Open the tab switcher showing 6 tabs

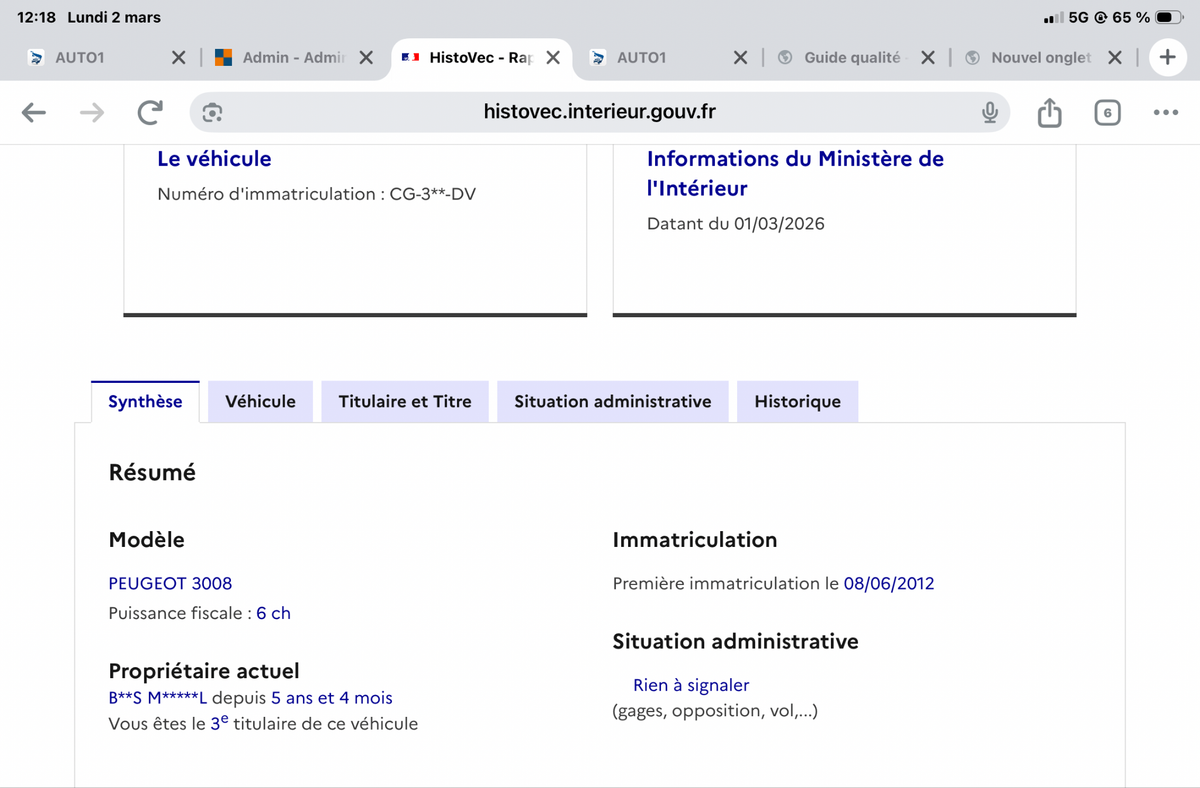1107,113
